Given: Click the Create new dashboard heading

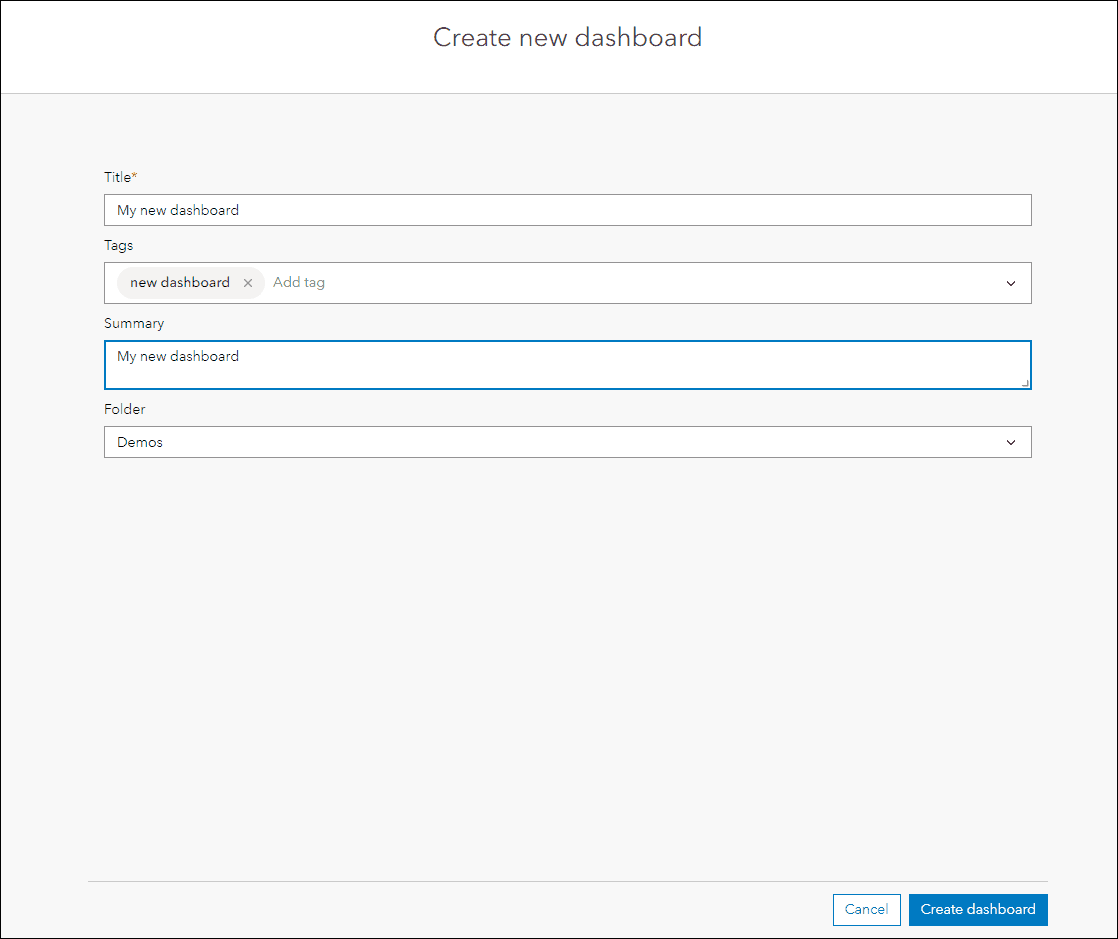Looking at the screenshot, I should 566,38.
